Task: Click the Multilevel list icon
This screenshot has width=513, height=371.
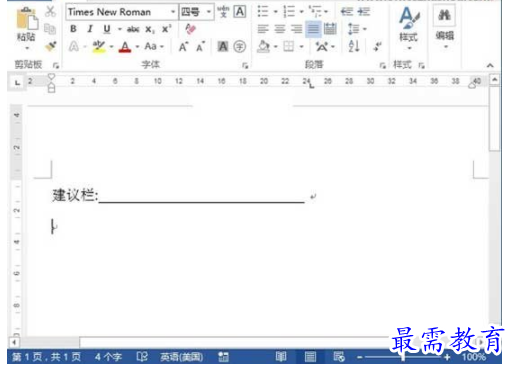Action: pos(315,12)
